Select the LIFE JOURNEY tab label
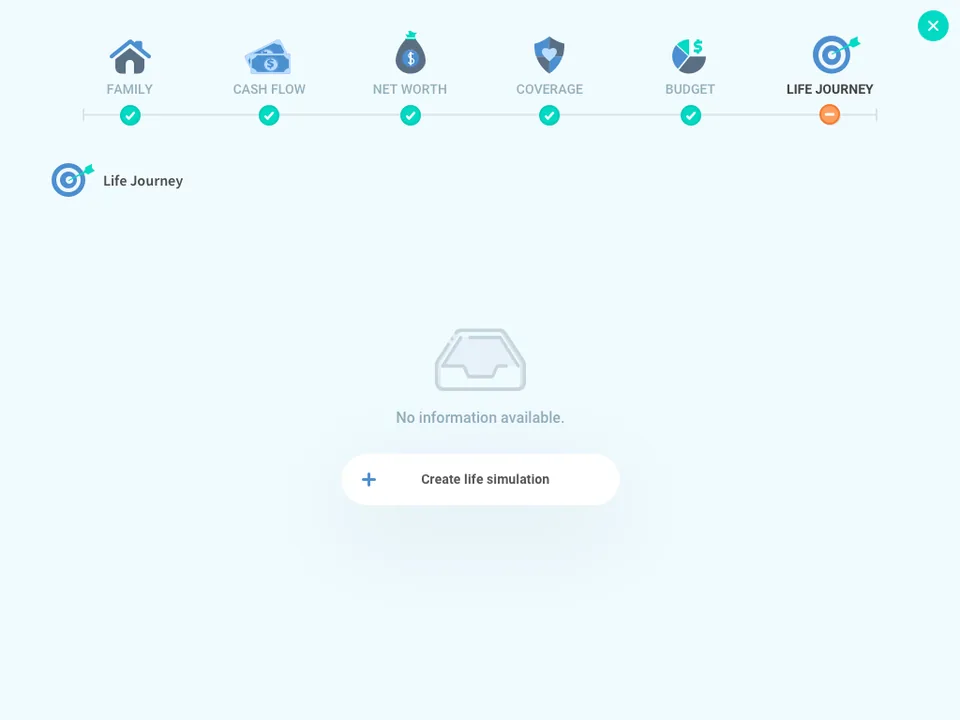The image size is (960, 720). pyautogui.click(x=830, y=89)
